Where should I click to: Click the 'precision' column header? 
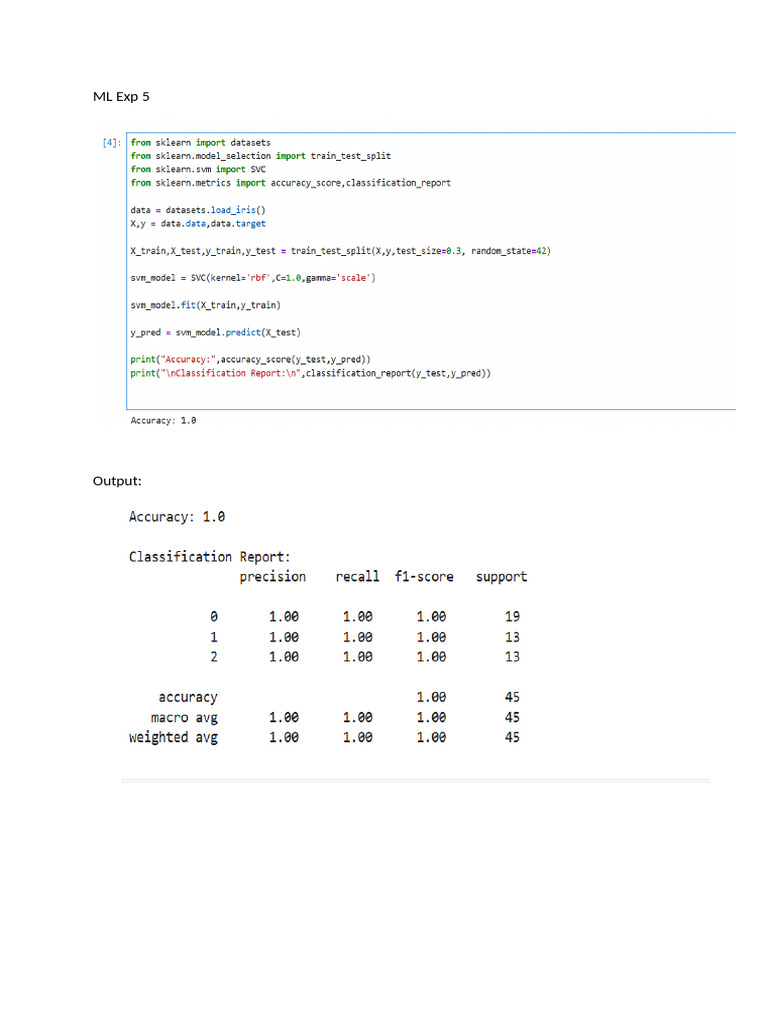point(272,577)
